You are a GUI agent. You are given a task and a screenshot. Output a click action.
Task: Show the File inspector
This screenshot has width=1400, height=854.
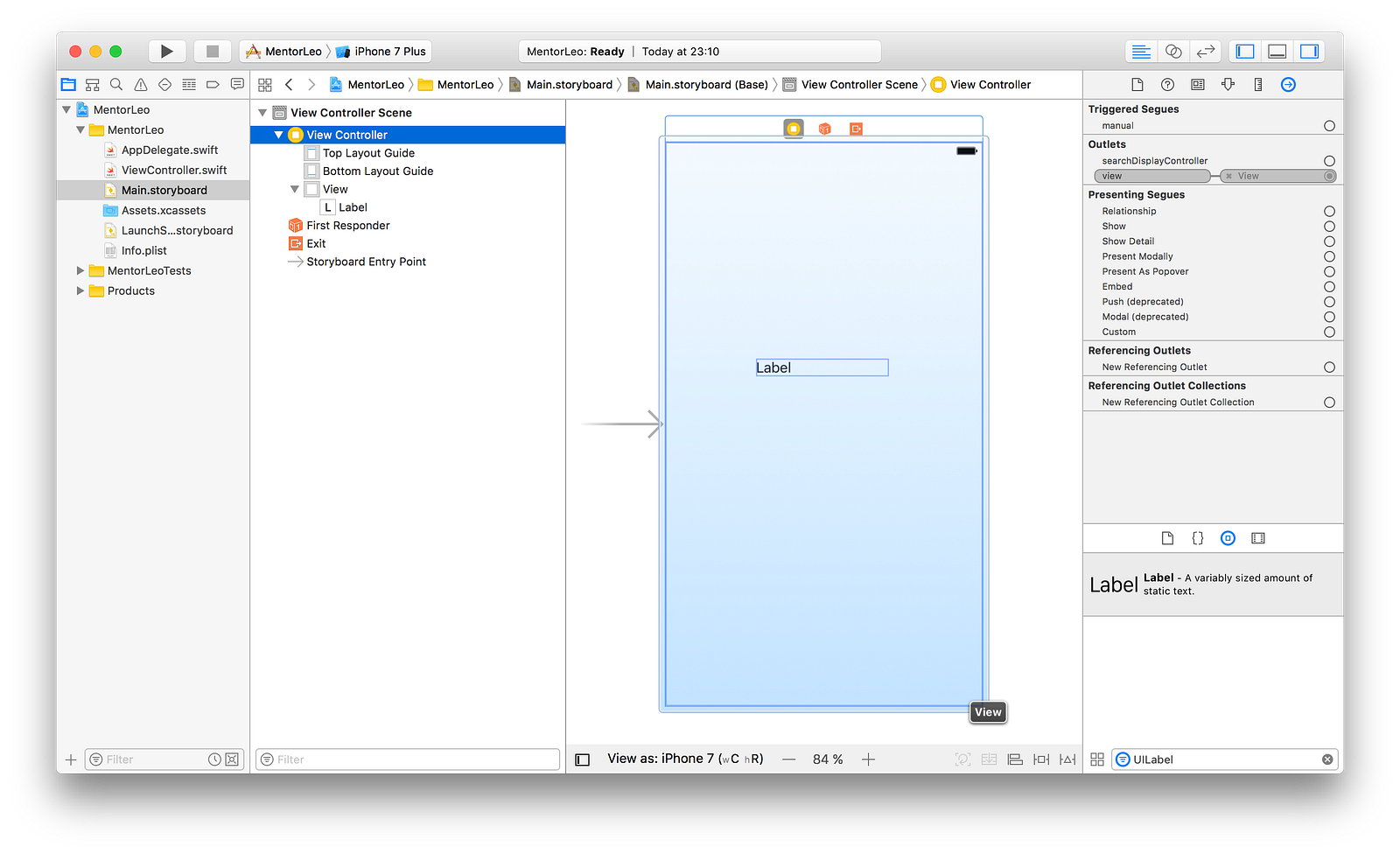(1137, 85)
